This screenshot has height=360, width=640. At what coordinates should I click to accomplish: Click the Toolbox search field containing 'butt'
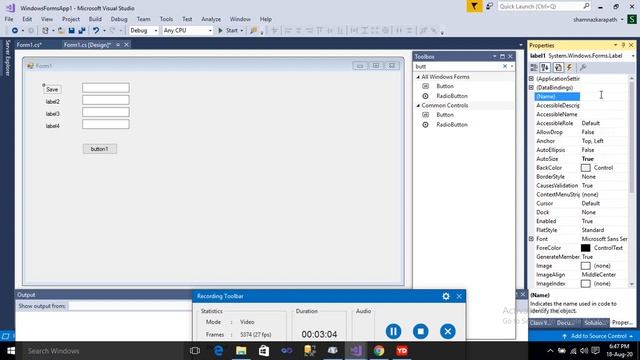[x=457, y=66]
